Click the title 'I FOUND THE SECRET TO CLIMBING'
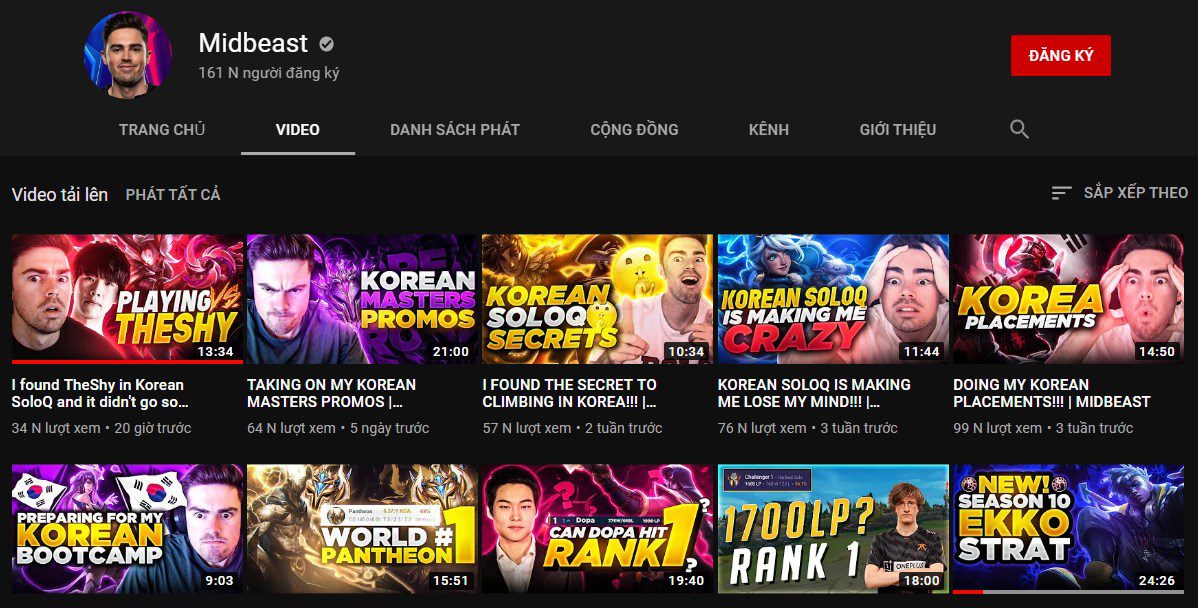1198x608 pixels. click(569, 393)
